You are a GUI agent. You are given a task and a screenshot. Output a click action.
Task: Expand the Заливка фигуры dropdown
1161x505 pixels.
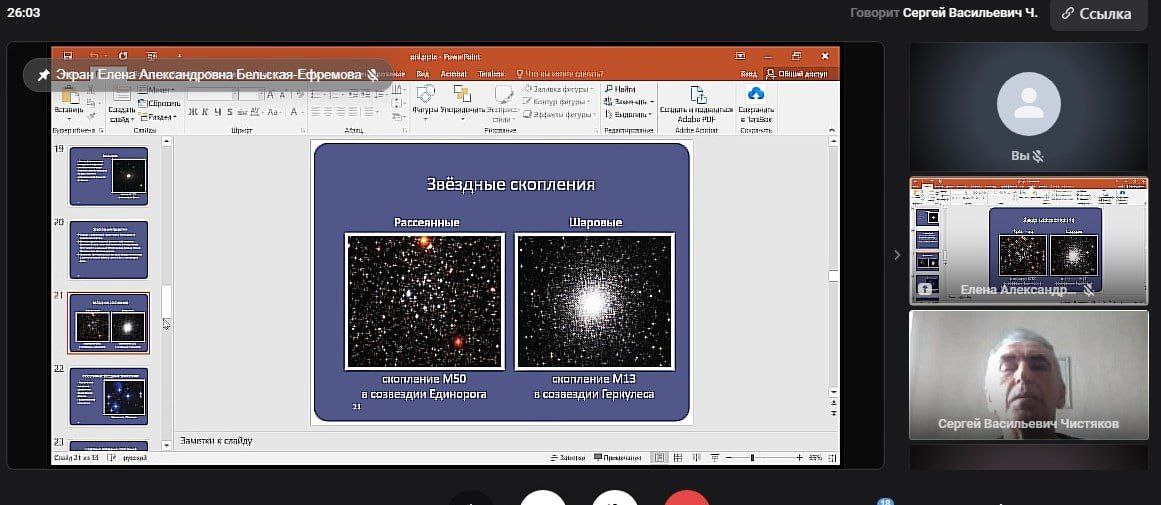(558, 89)
